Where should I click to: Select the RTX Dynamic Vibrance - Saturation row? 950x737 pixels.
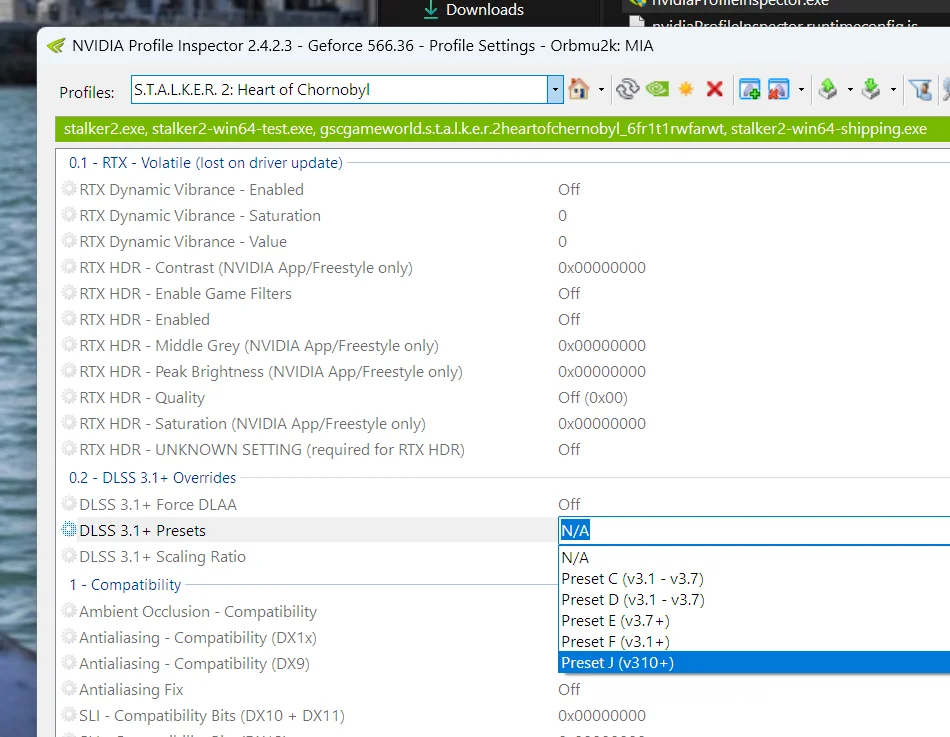tap(502, 216)
